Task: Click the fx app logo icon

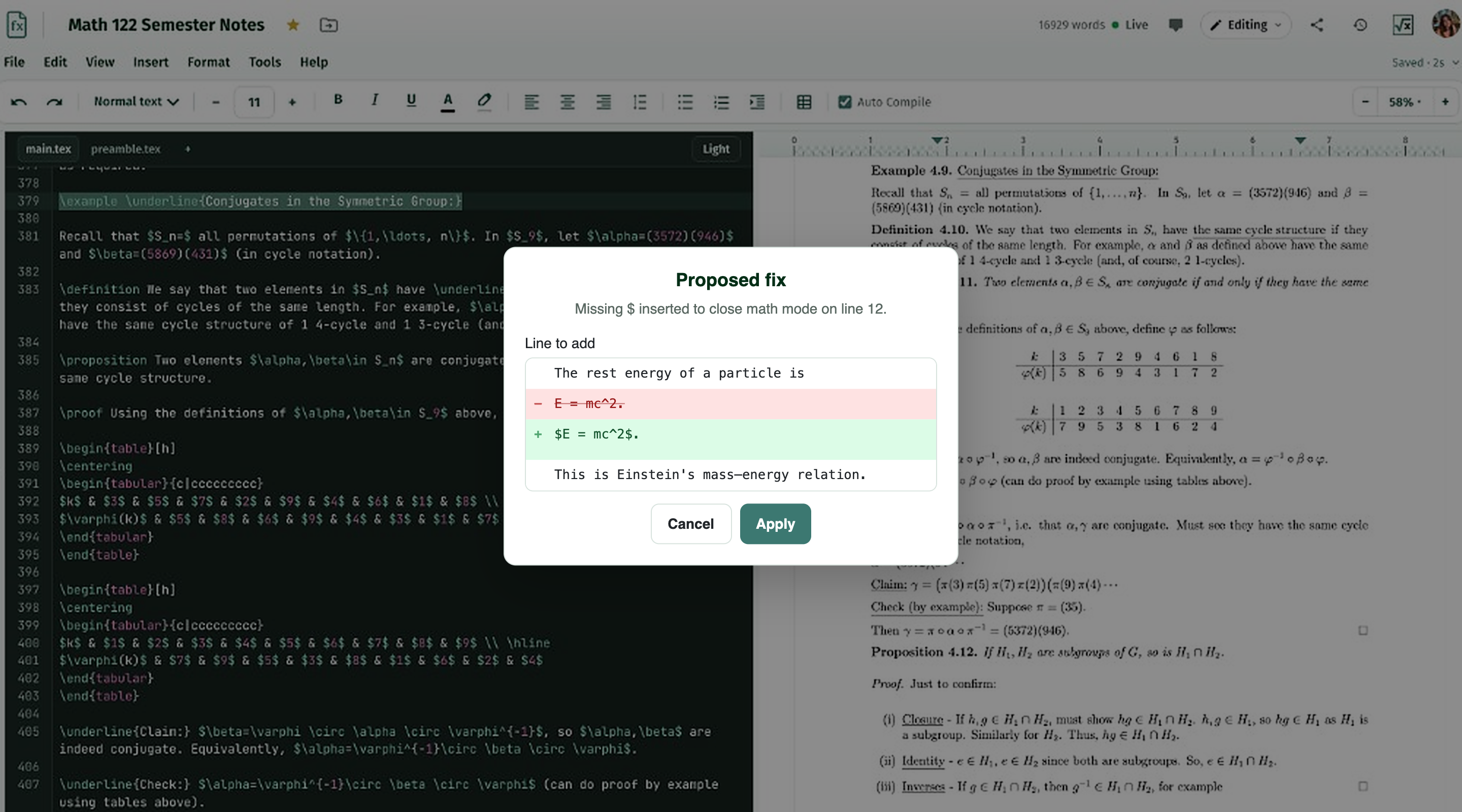Action: (x=17, y=25)
